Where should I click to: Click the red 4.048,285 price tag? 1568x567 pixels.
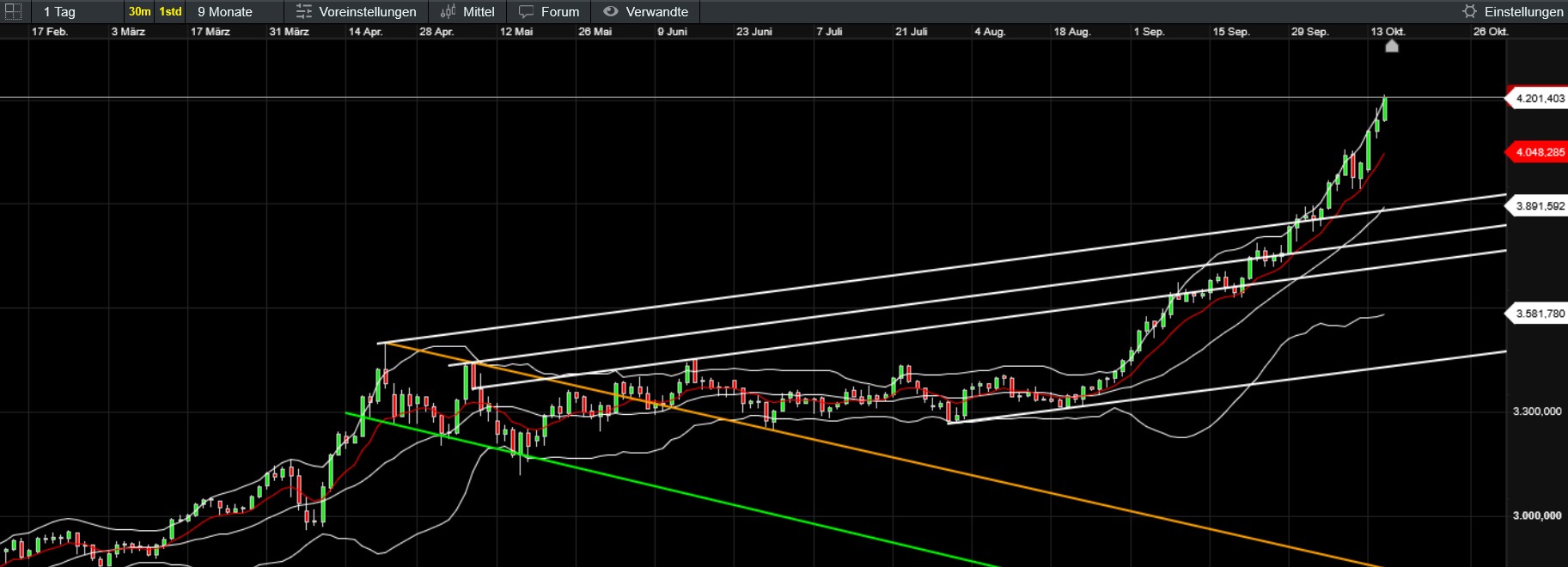click(1539, 152)
